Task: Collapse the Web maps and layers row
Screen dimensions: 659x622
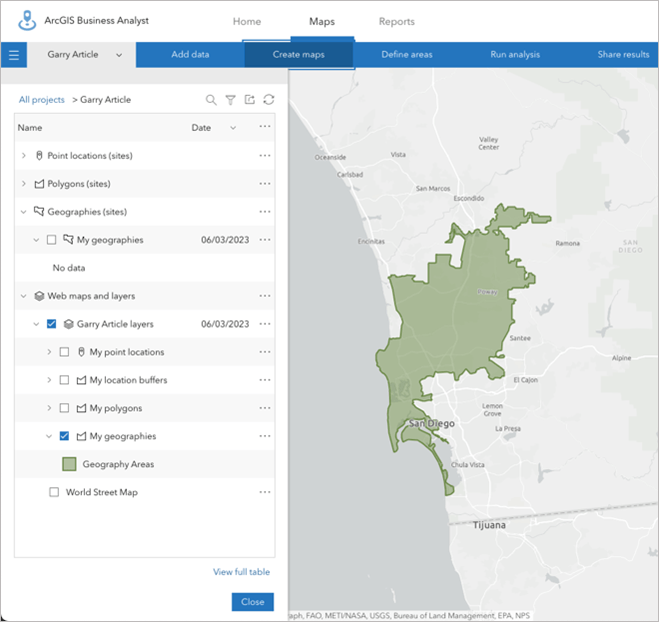Action: pos(24,296)
